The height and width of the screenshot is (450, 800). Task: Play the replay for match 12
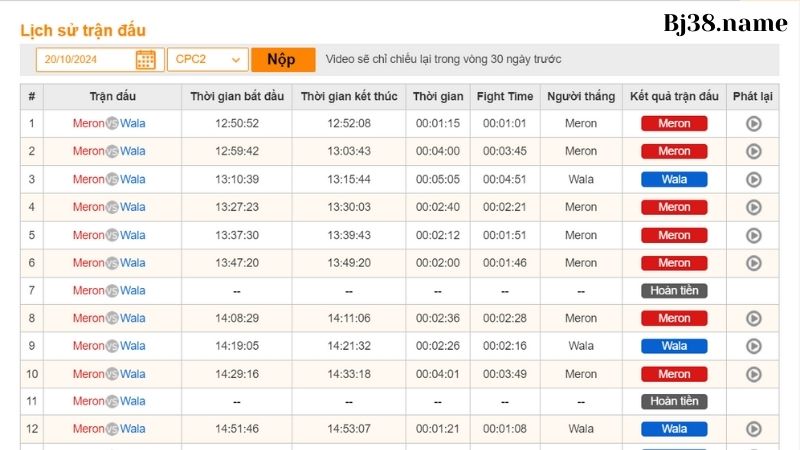(754, 429)
